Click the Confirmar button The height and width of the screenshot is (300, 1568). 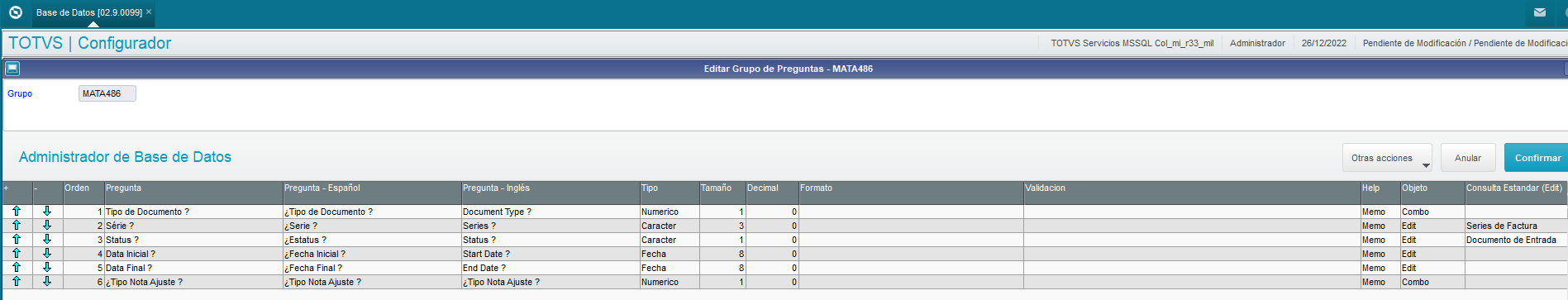pyautogui.click(x=1537, y=158)
